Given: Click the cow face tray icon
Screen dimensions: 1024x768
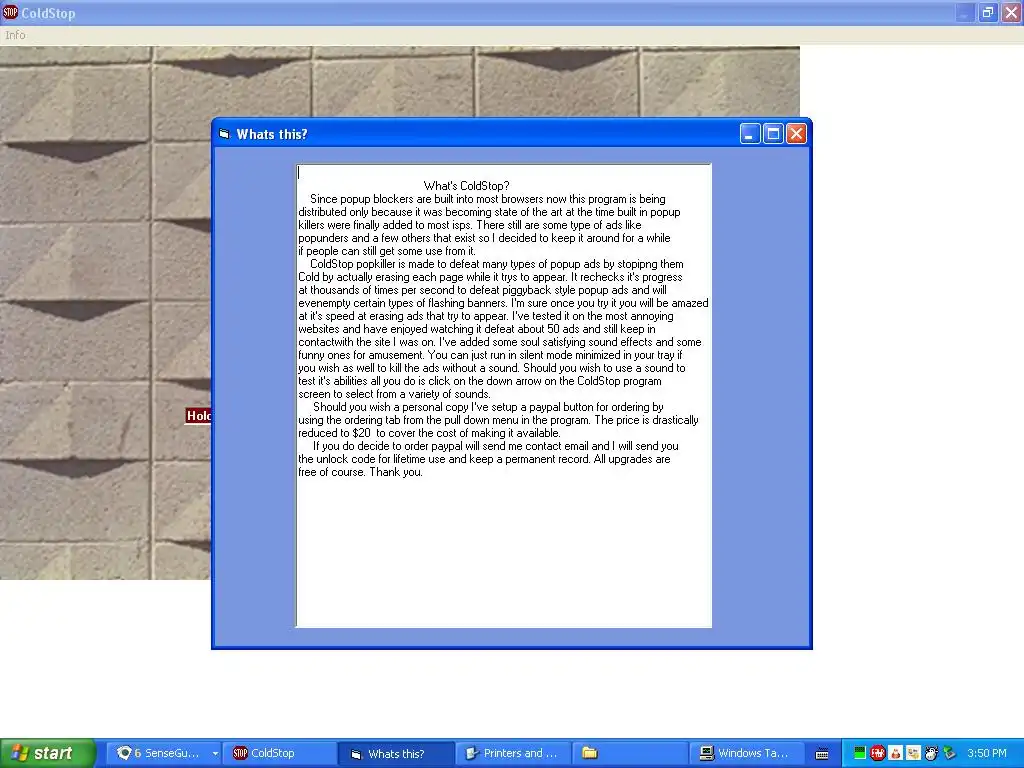Looking at the screenshot, I should tap(931, 754).
